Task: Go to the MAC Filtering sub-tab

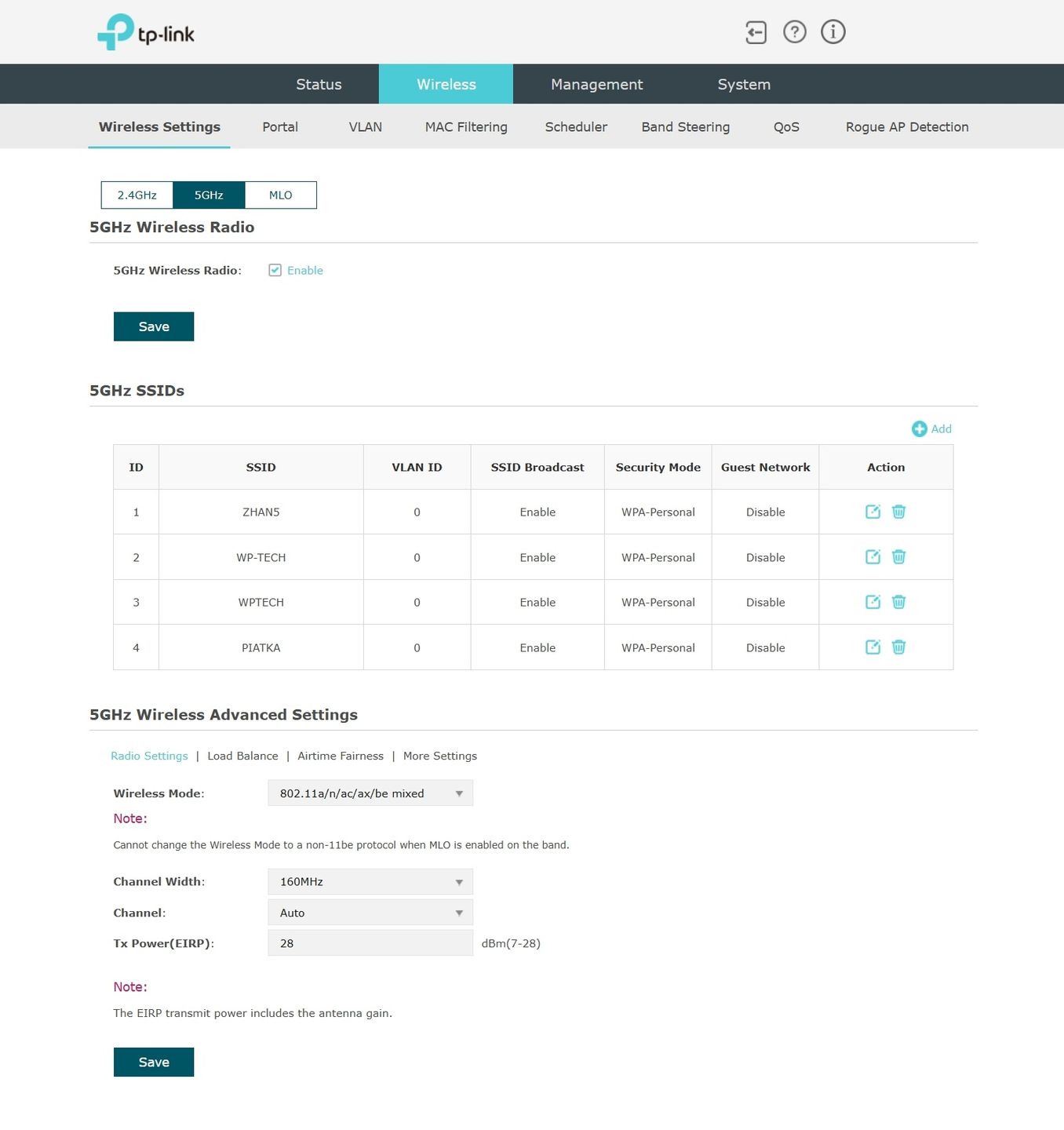Action: [466, 127]
